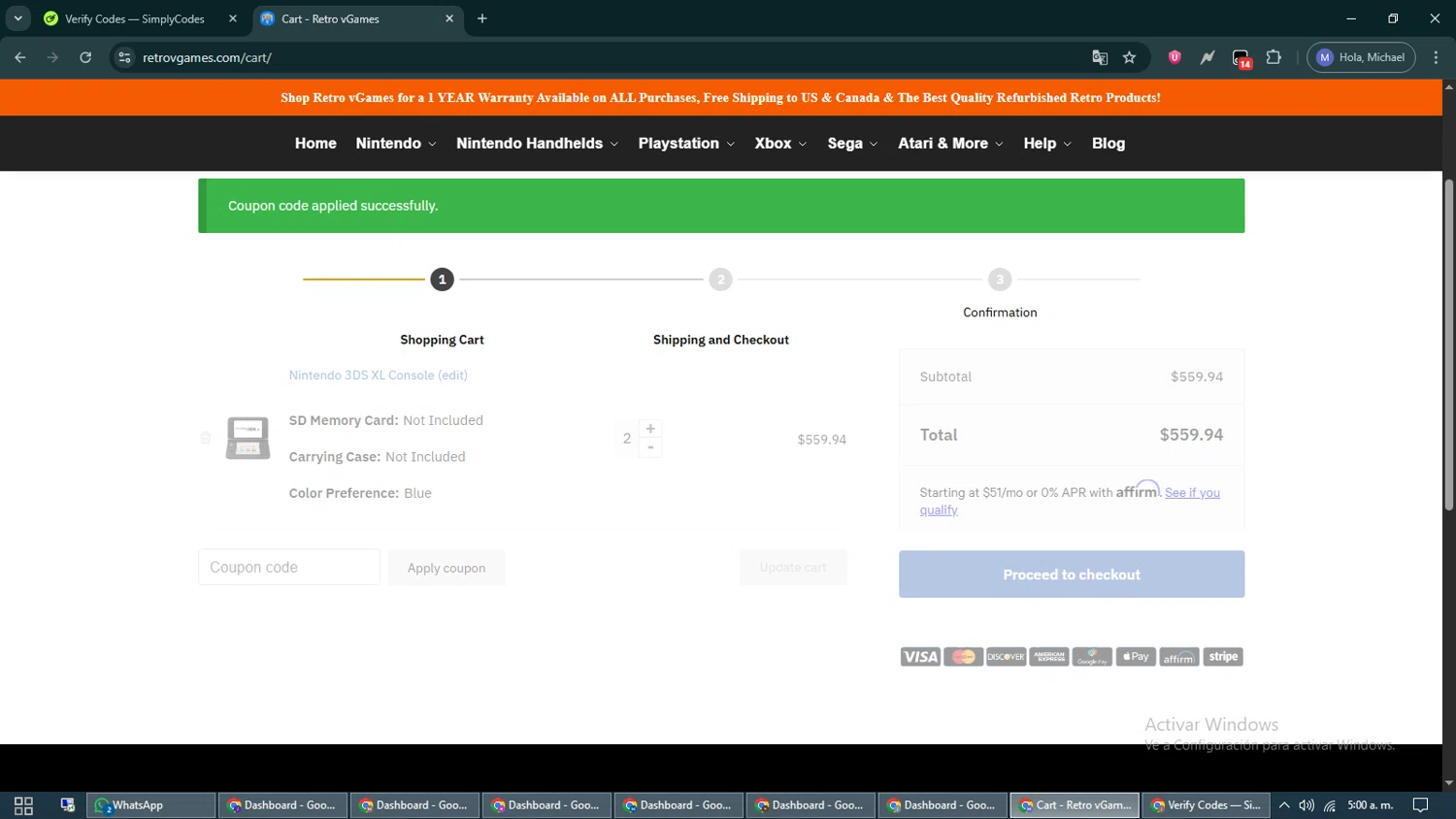This screenshot has height=819, width=1456.
Task: Open the notification center icon
Action: 1420,805
